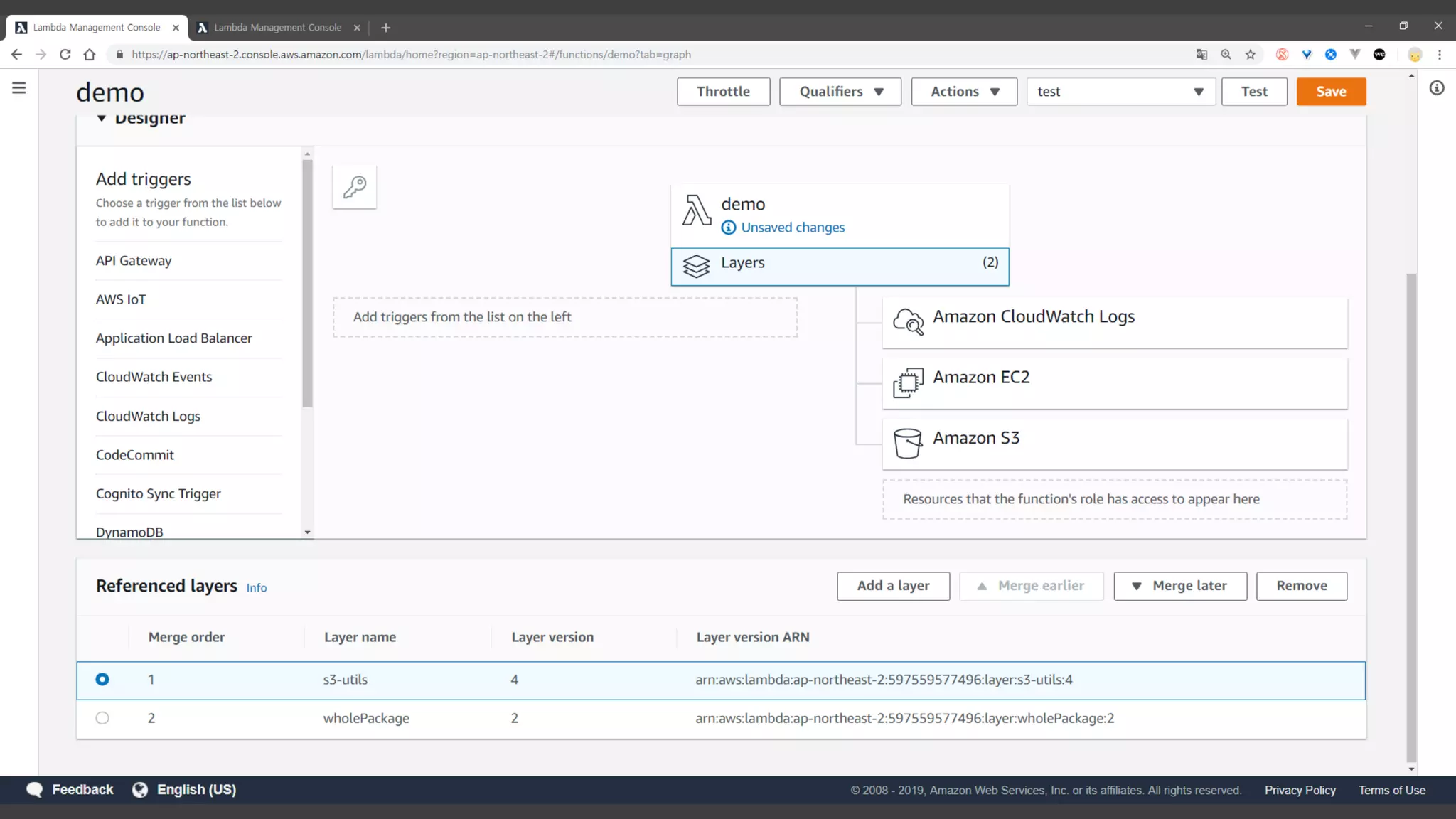Open the Qualifiers dropdown
Image resolution: width=1456 pixels, height=819 pixels.
coord(840,92)
